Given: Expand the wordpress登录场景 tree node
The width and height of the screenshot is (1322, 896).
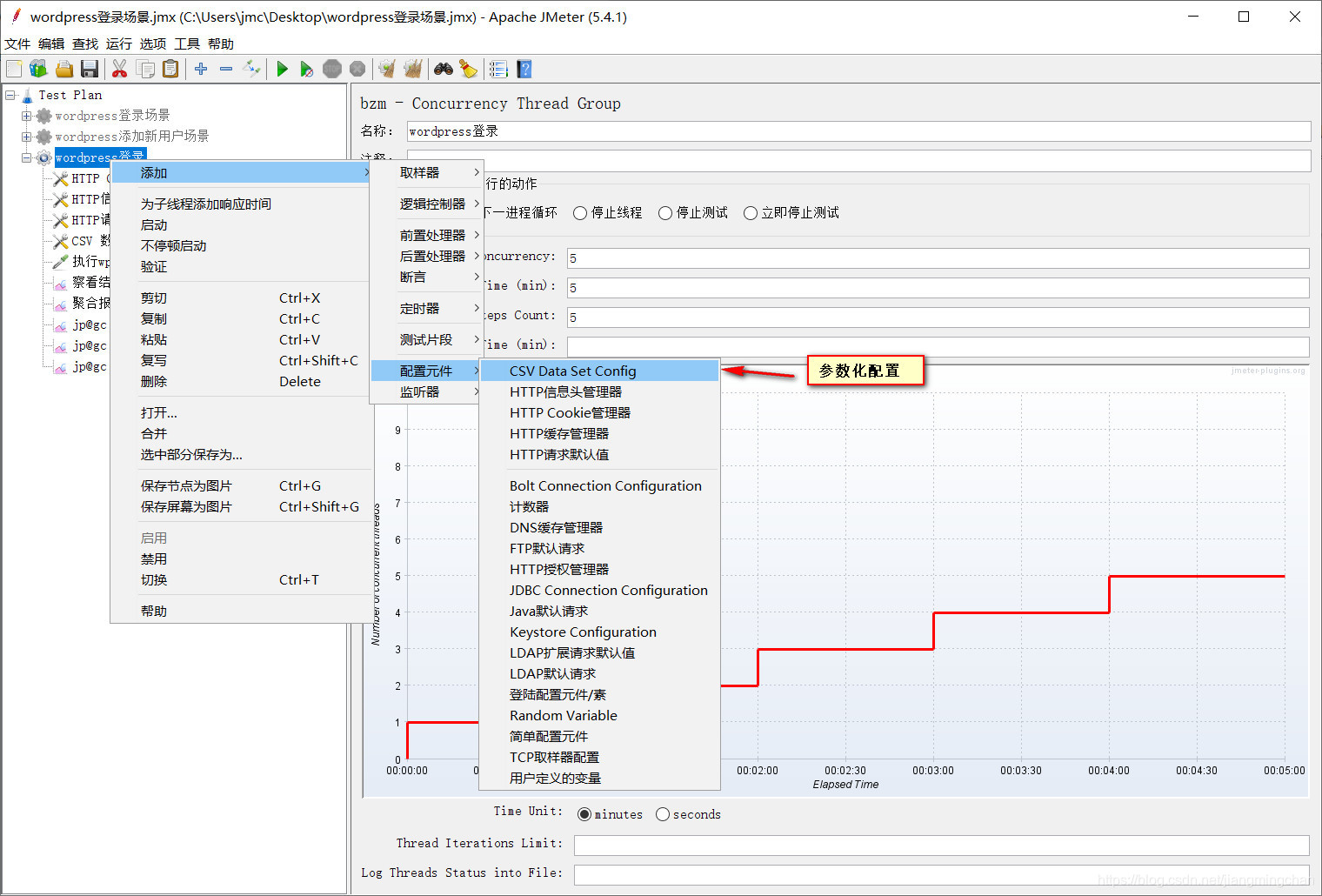Looking at the screenshot, I should point(26,116).
